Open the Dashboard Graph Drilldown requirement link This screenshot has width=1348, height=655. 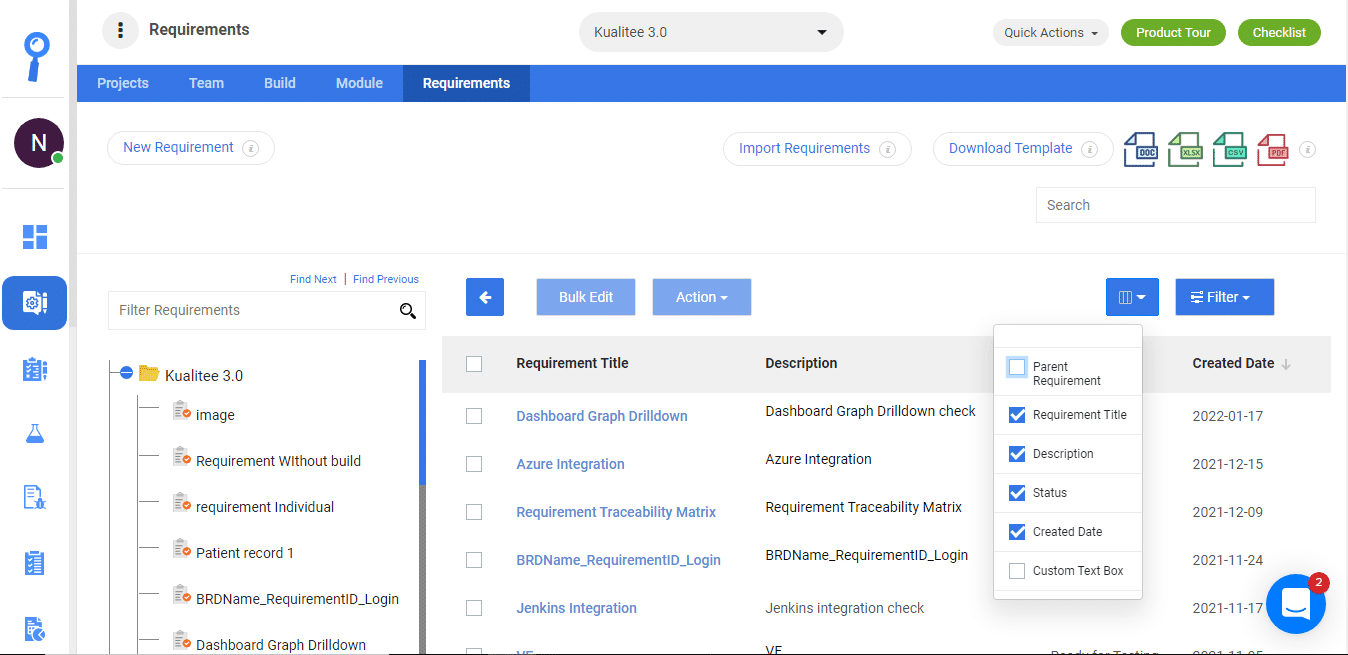601,415
